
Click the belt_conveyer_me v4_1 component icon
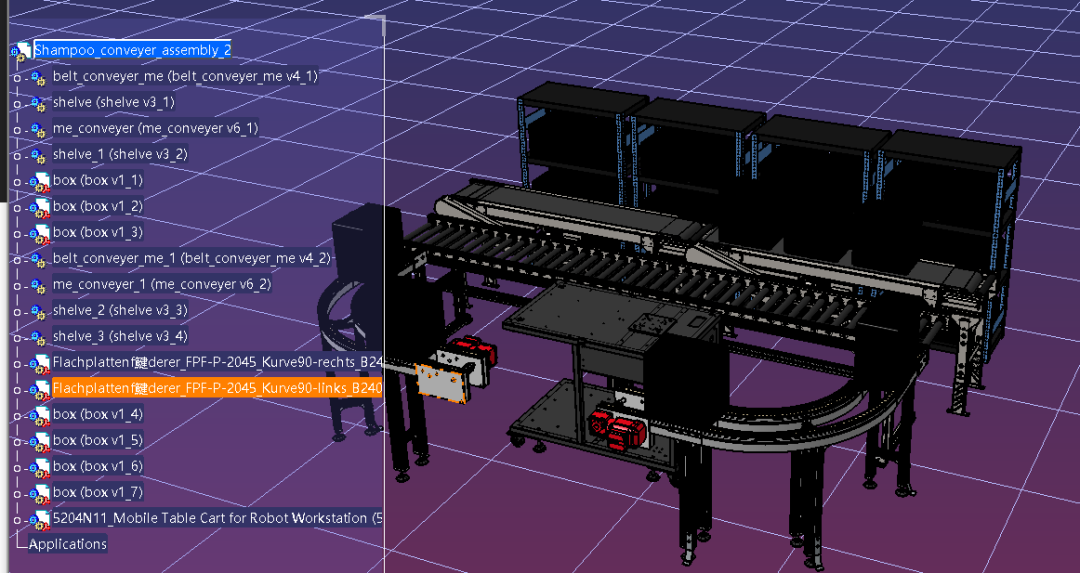tap(39, 77)
